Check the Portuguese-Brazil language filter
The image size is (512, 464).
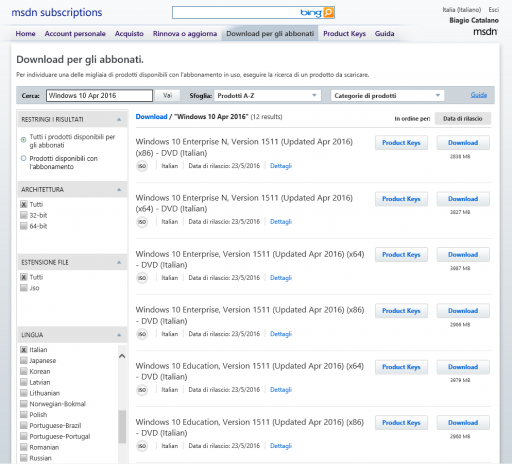click(x=24, y=426)
